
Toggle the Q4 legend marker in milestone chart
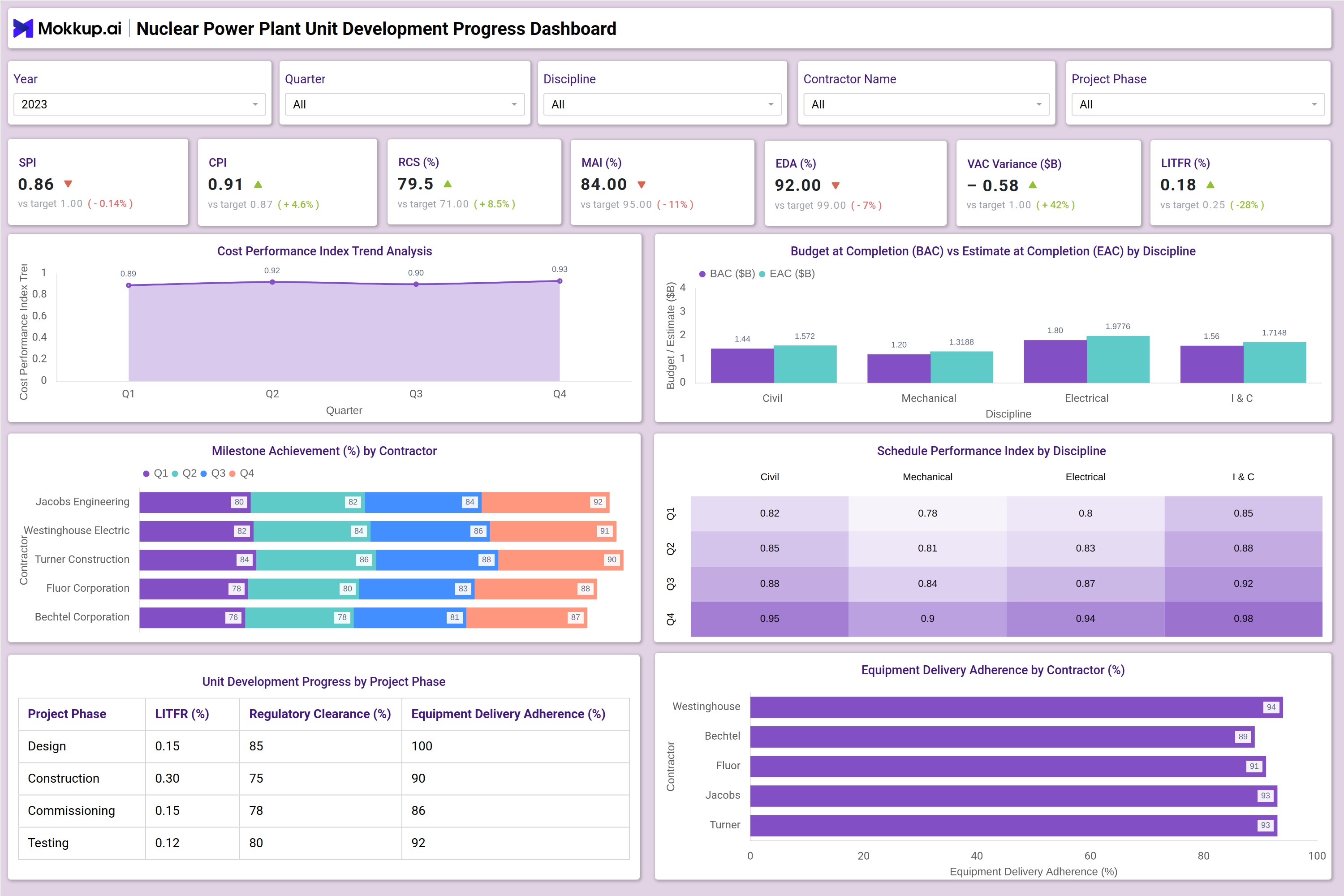[x=232, y=474]
